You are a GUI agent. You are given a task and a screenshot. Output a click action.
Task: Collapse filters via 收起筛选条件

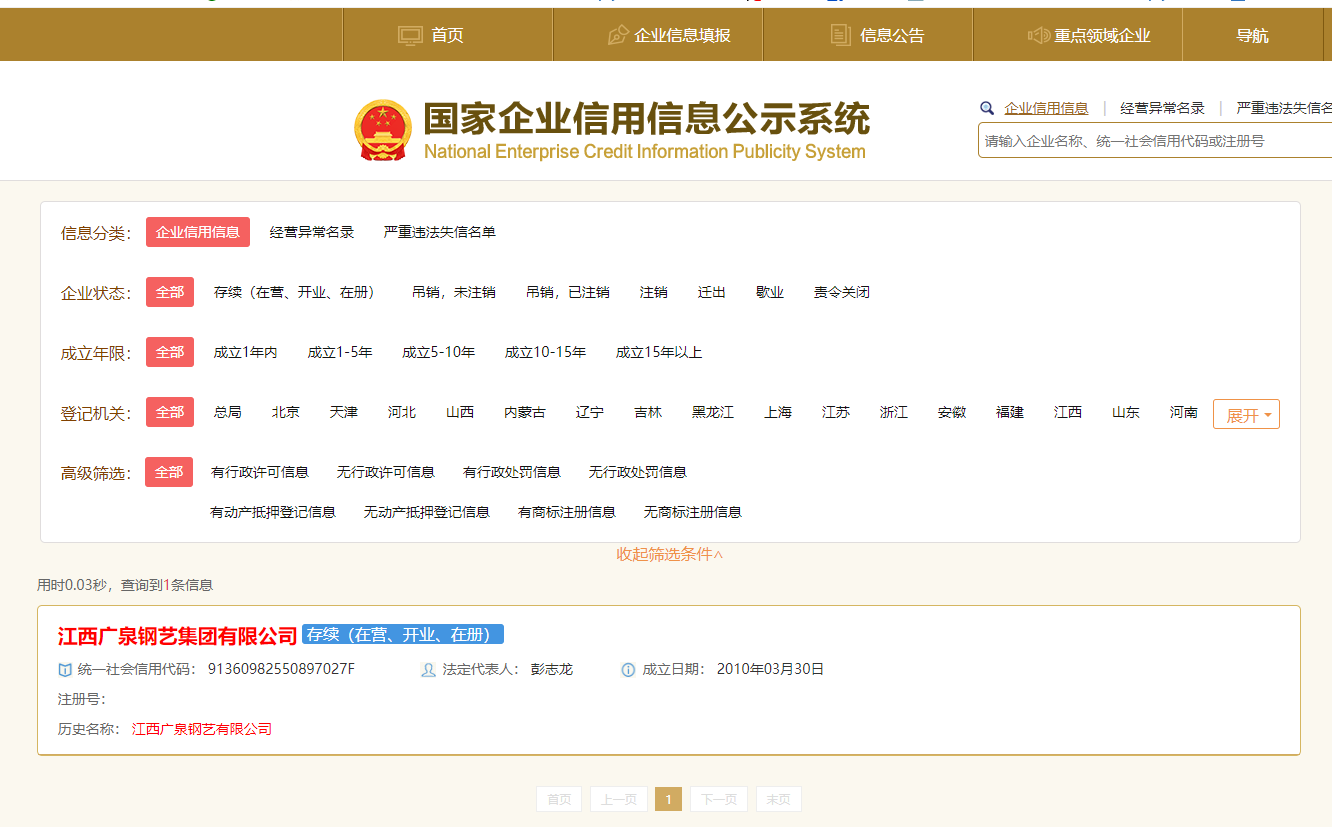[x=669, y=554]
